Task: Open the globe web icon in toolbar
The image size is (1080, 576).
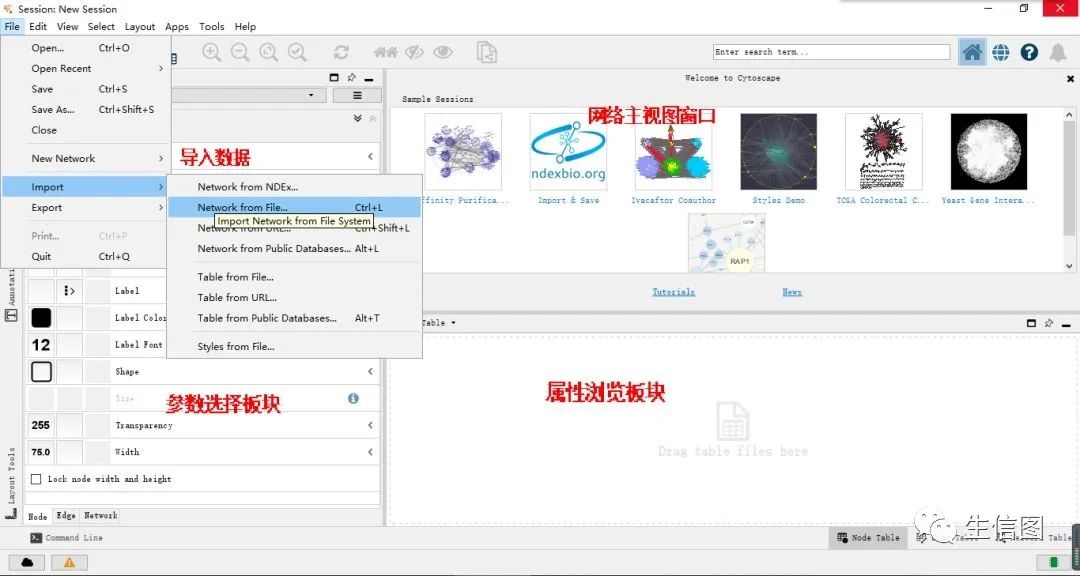Action: point(1001,52)
